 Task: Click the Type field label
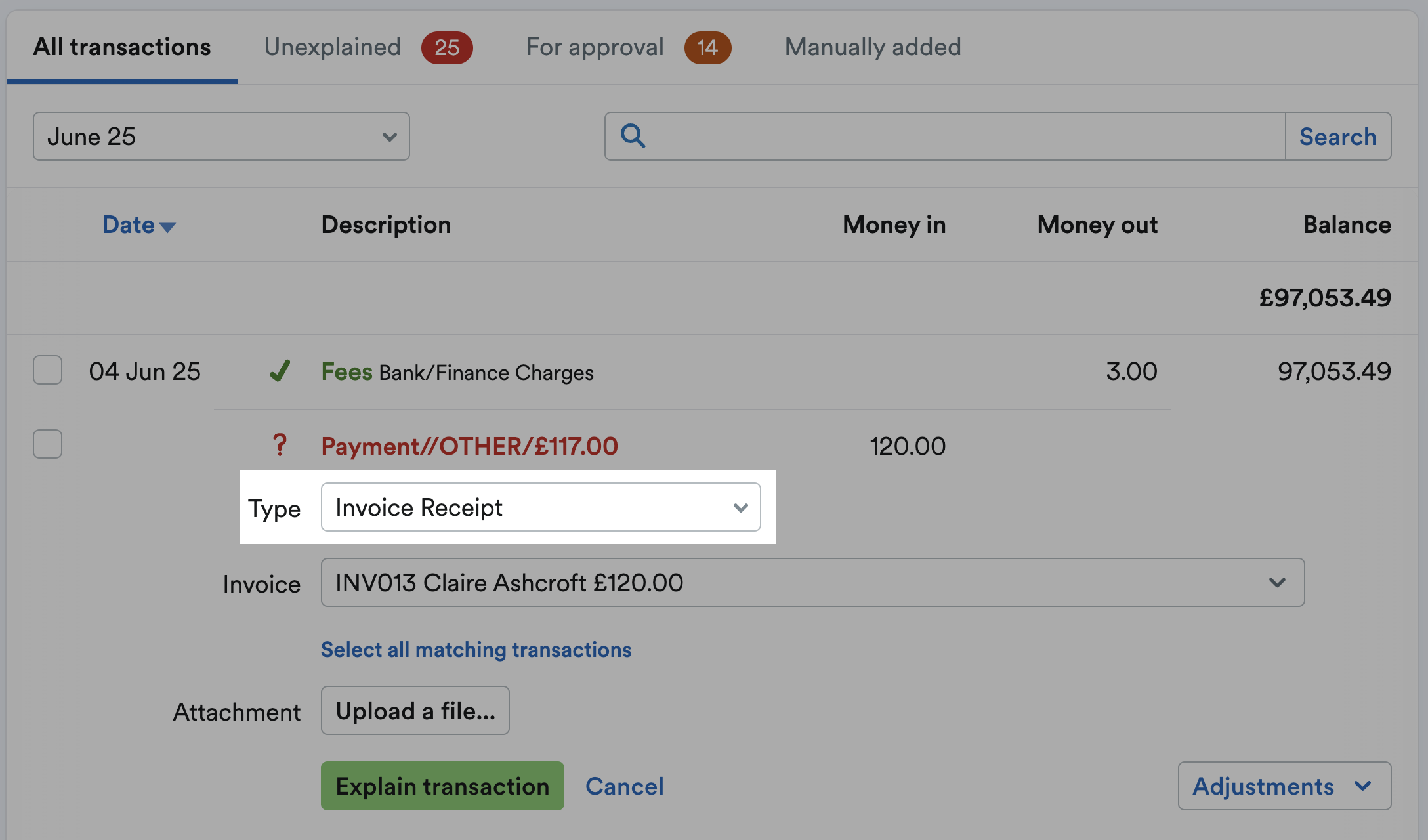(274, 509)
